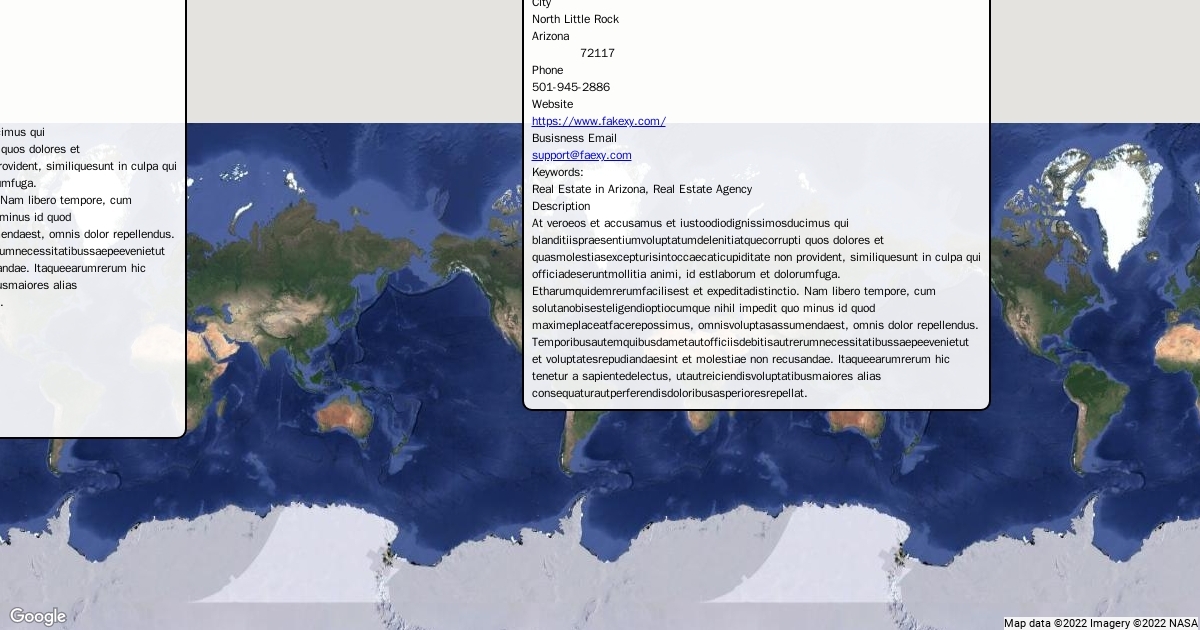Click the Google logo on the map

coord(38,616)
